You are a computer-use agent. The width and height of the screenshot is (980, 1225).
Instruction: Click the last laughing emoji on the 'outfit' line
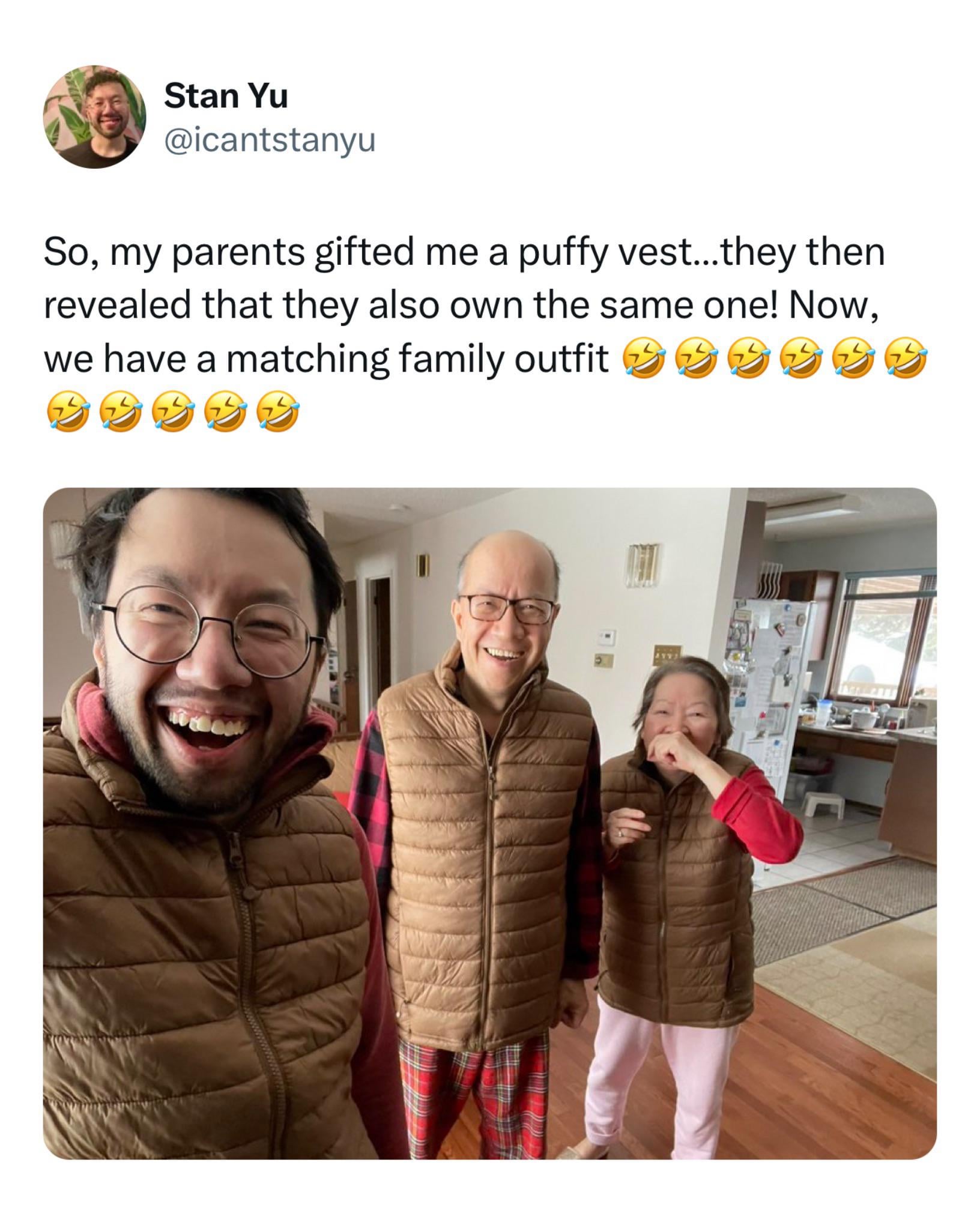(907, 359)
